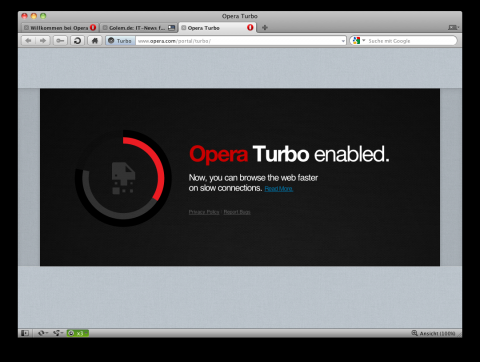Zoom window with green button

coord(43,16)
